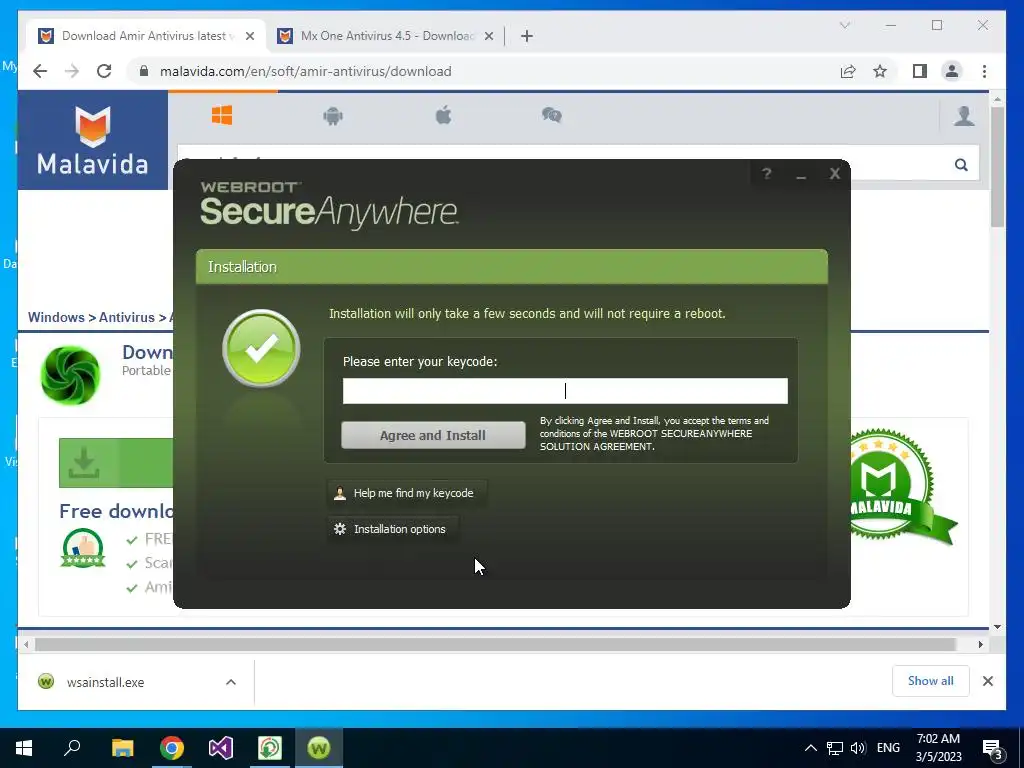The width and height of the screenshot is (1024, 768).
Task: Click the Chrome taskbar icon
Action: click(172, 748)
